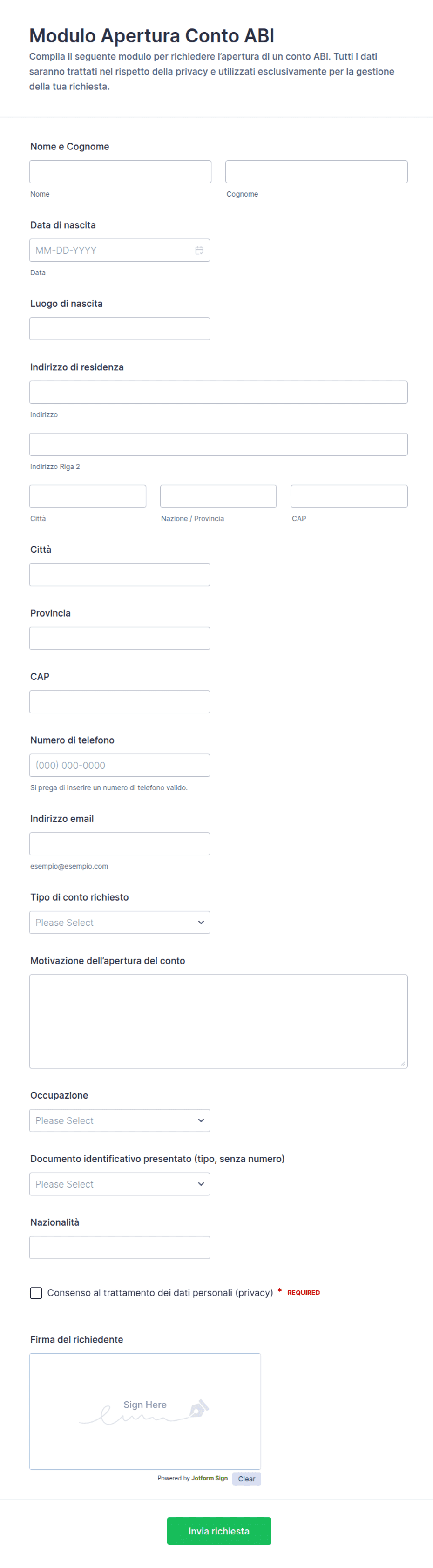Open the Occupazione dropdown
Screen dimensions: 433x1568
(120, 1120)
